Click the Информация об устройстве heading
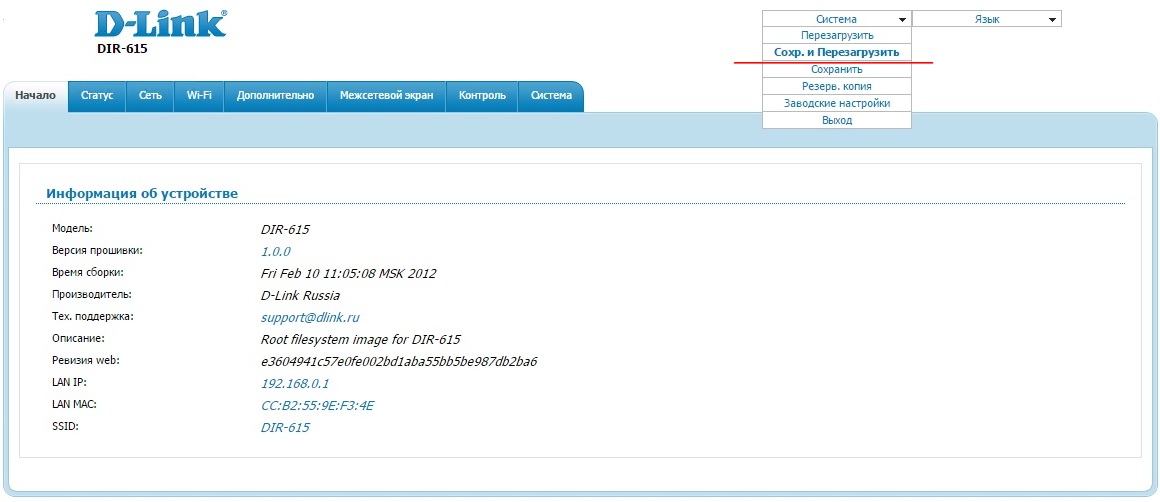Image resolution: width=1160 pixels, height=502 pixels. click(142, 194)
